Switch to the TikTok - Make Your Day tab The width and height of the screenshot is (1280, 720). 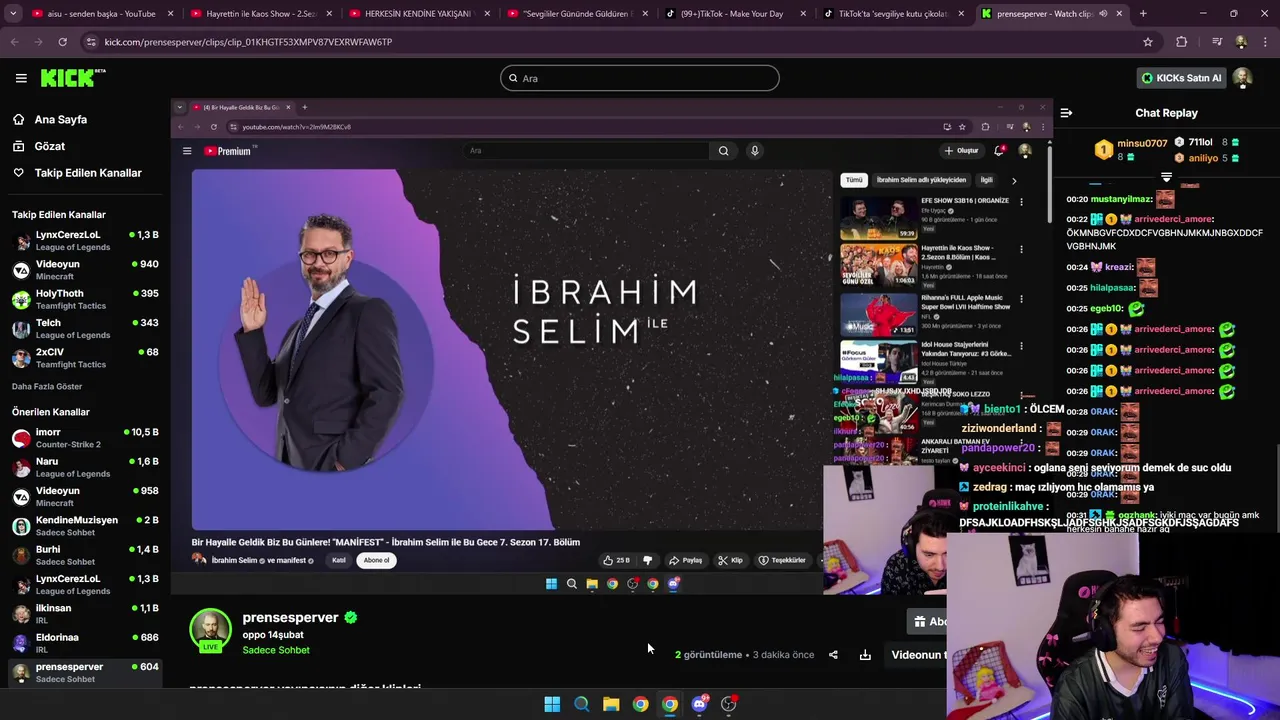pos(735,14)
